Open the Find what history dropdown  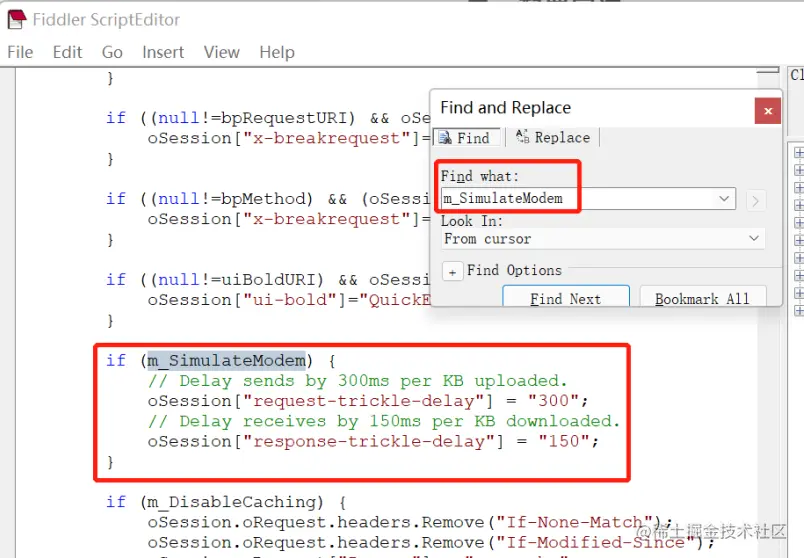tap(724, 198)
